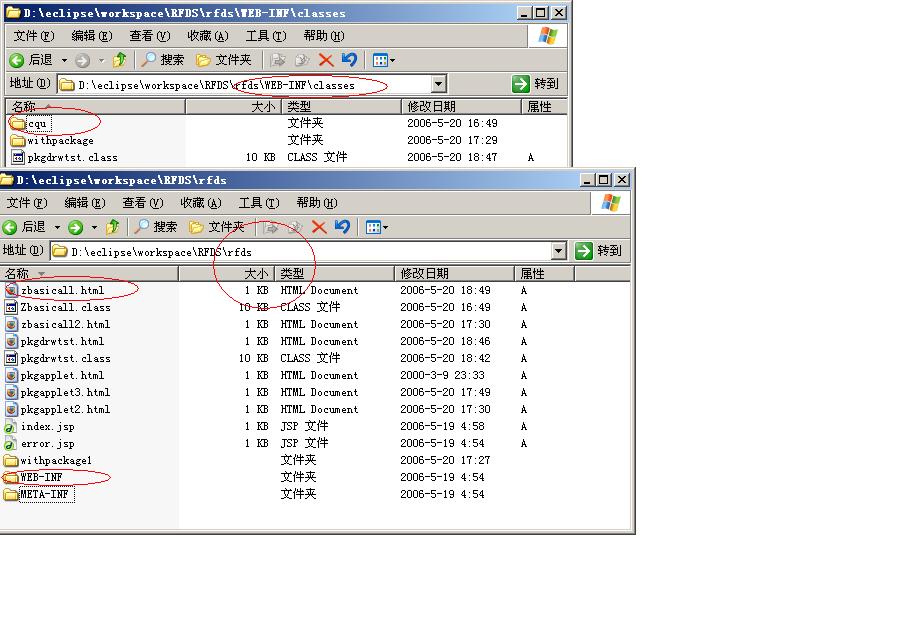The height and width of the screenshot is (626, 899).
Task: Click Forward arrow in classes window toolbar
Action: tap(83, 60)
